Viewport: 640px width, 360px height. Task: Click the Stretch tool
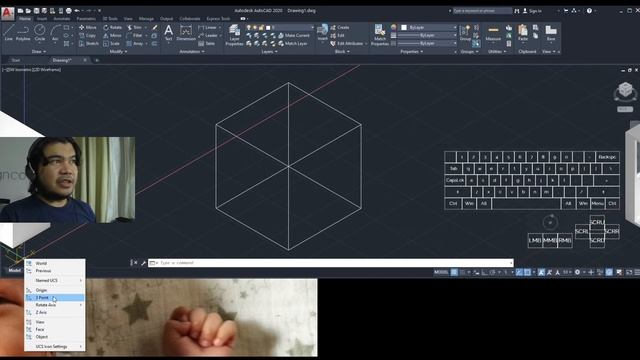click(x=89, y=43)
